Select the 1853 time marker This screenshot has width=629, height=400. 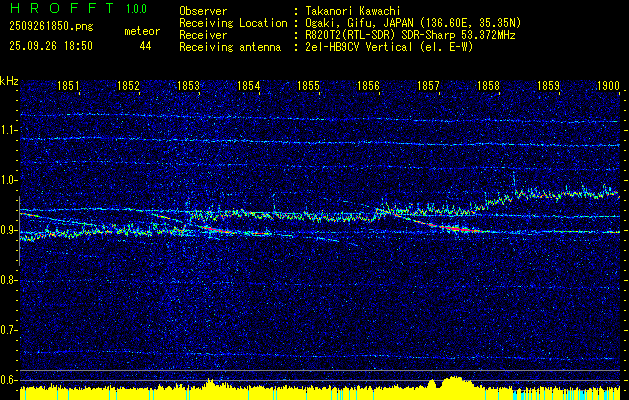[x=188, y=87]
